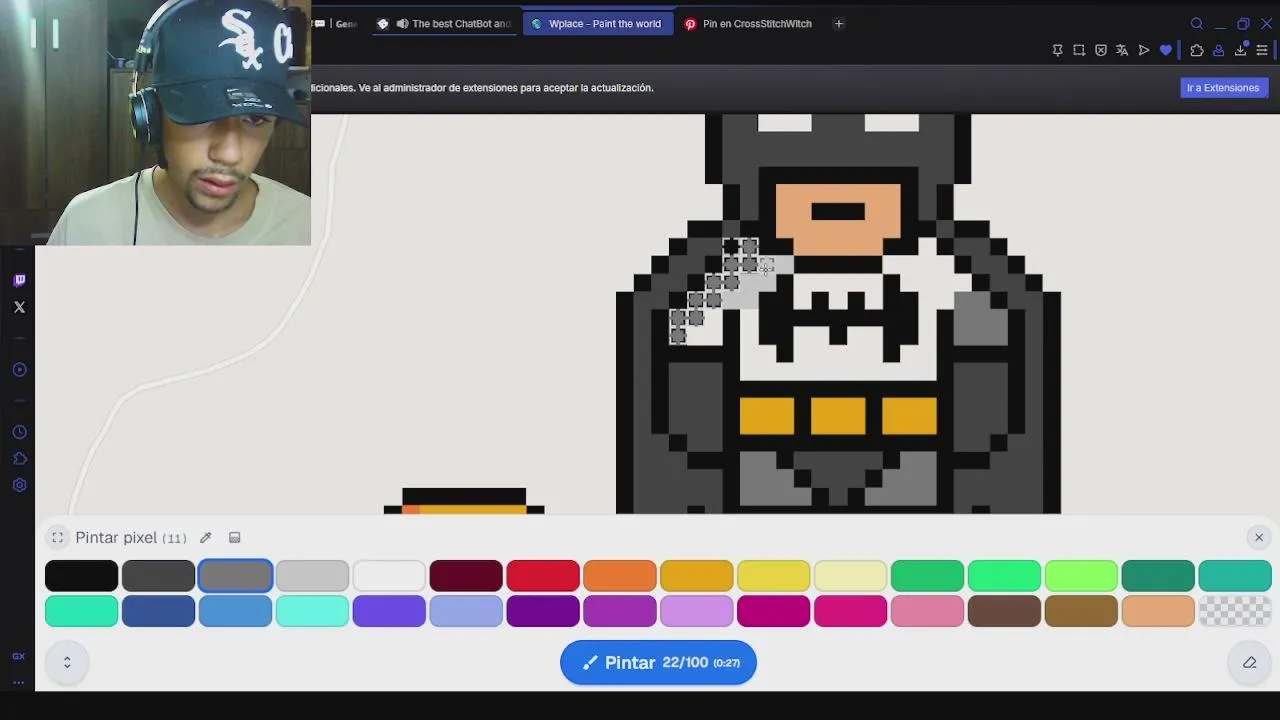Select the dark brown color swatch
The width and height of the screenshot is (1280, 720).
(x=1004, y=611)
